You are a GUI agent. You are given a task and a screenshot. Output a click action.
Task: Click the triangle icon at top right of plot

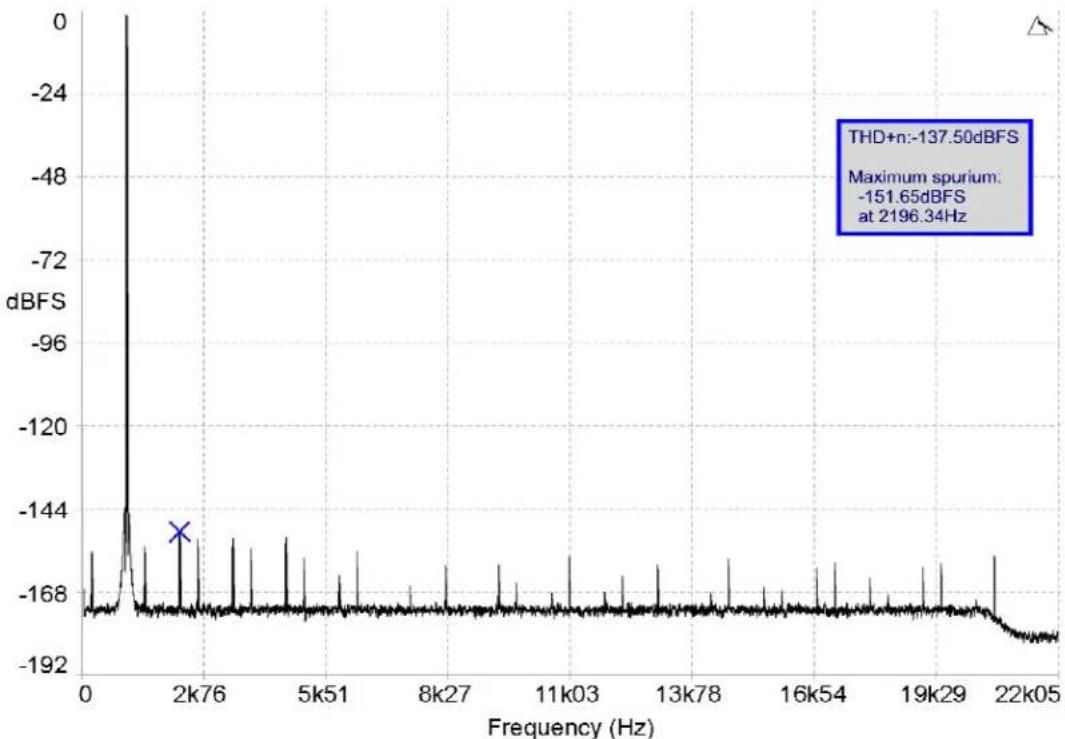pos(1039,27)
